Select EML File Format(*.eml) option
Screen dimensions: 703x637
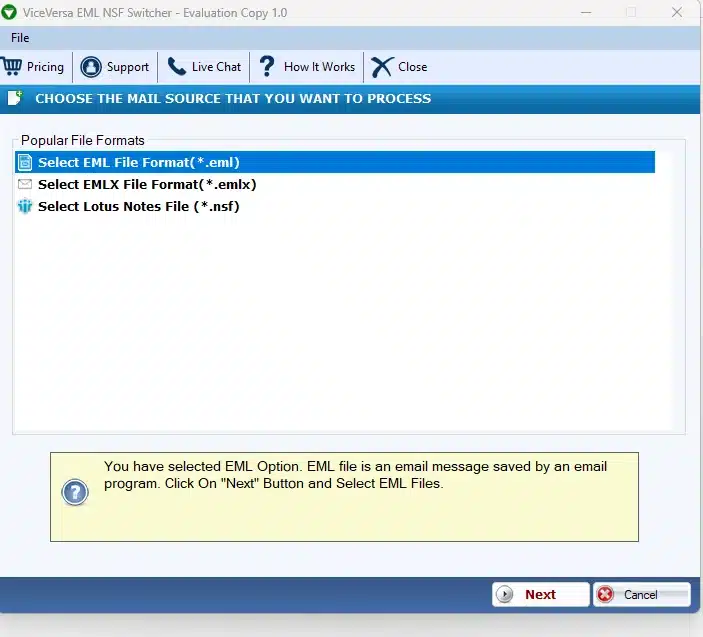click(x=138, y=162)
